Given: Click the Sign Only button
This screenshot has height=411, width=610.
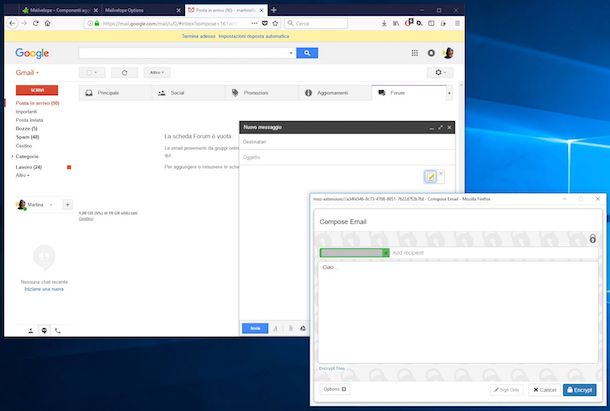Looking at the screenshot, I should click(507, 390).
